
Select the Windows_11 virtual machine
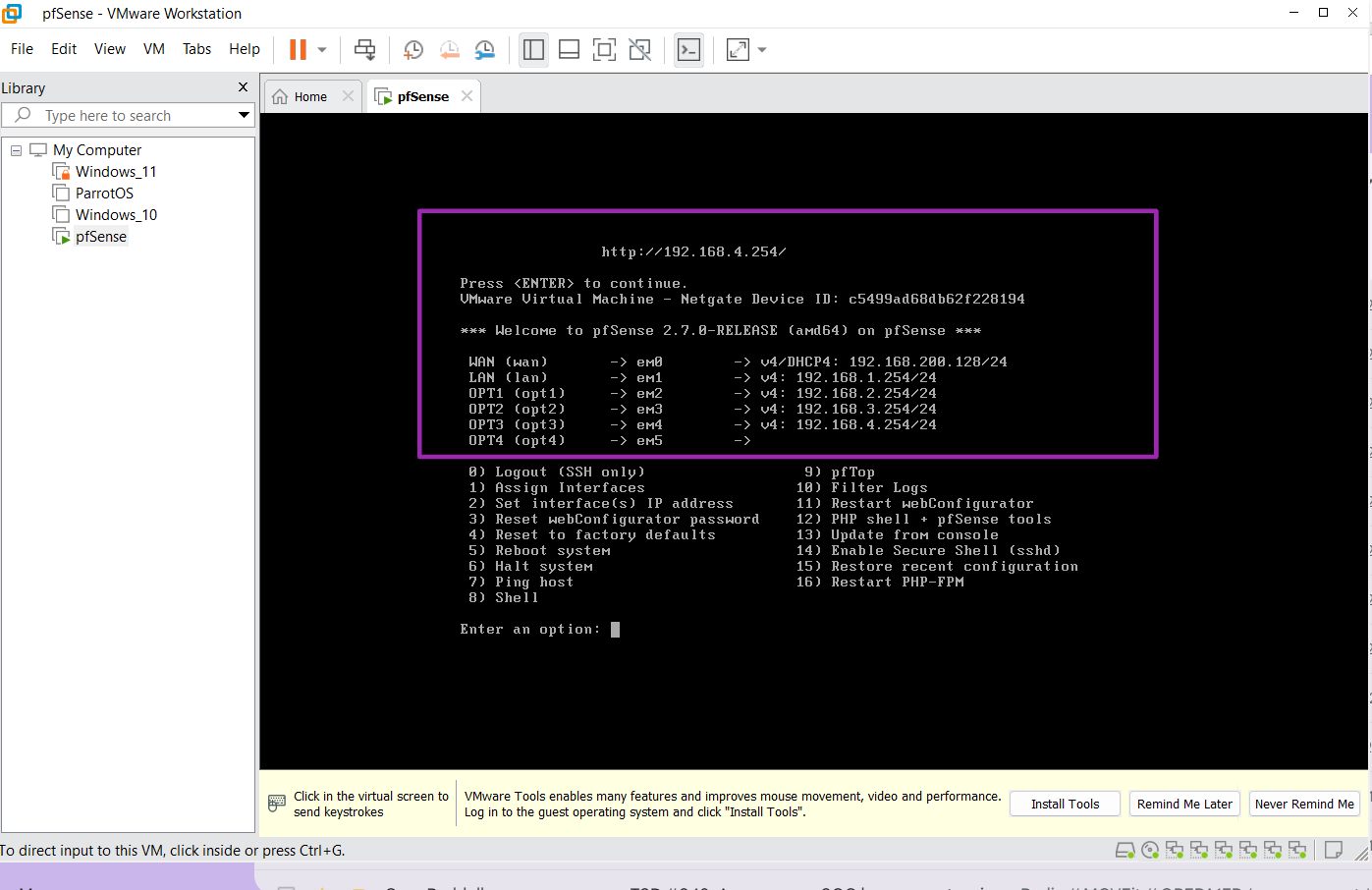[116, 172]
